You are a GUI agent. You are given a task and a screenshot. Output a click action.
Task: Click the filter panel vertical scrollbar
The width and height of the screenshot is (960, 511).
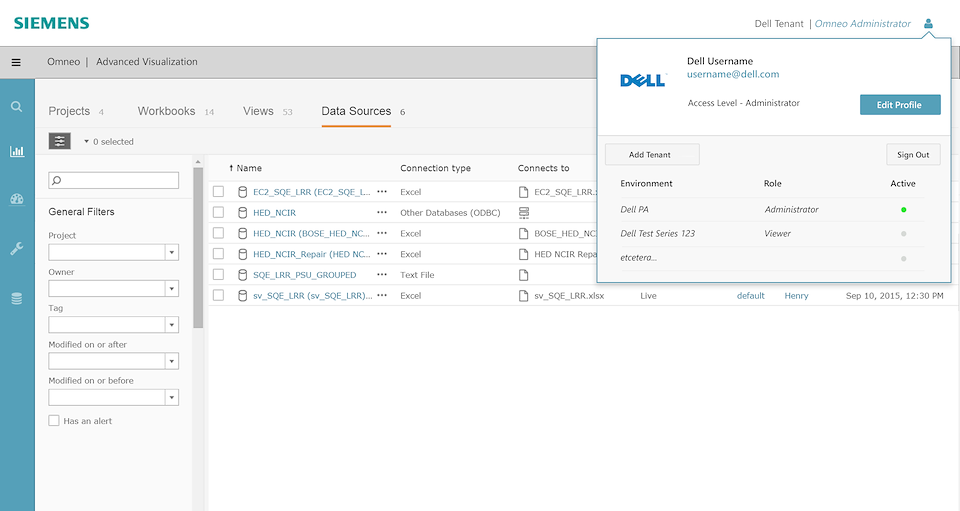click(x=198, y=248)
